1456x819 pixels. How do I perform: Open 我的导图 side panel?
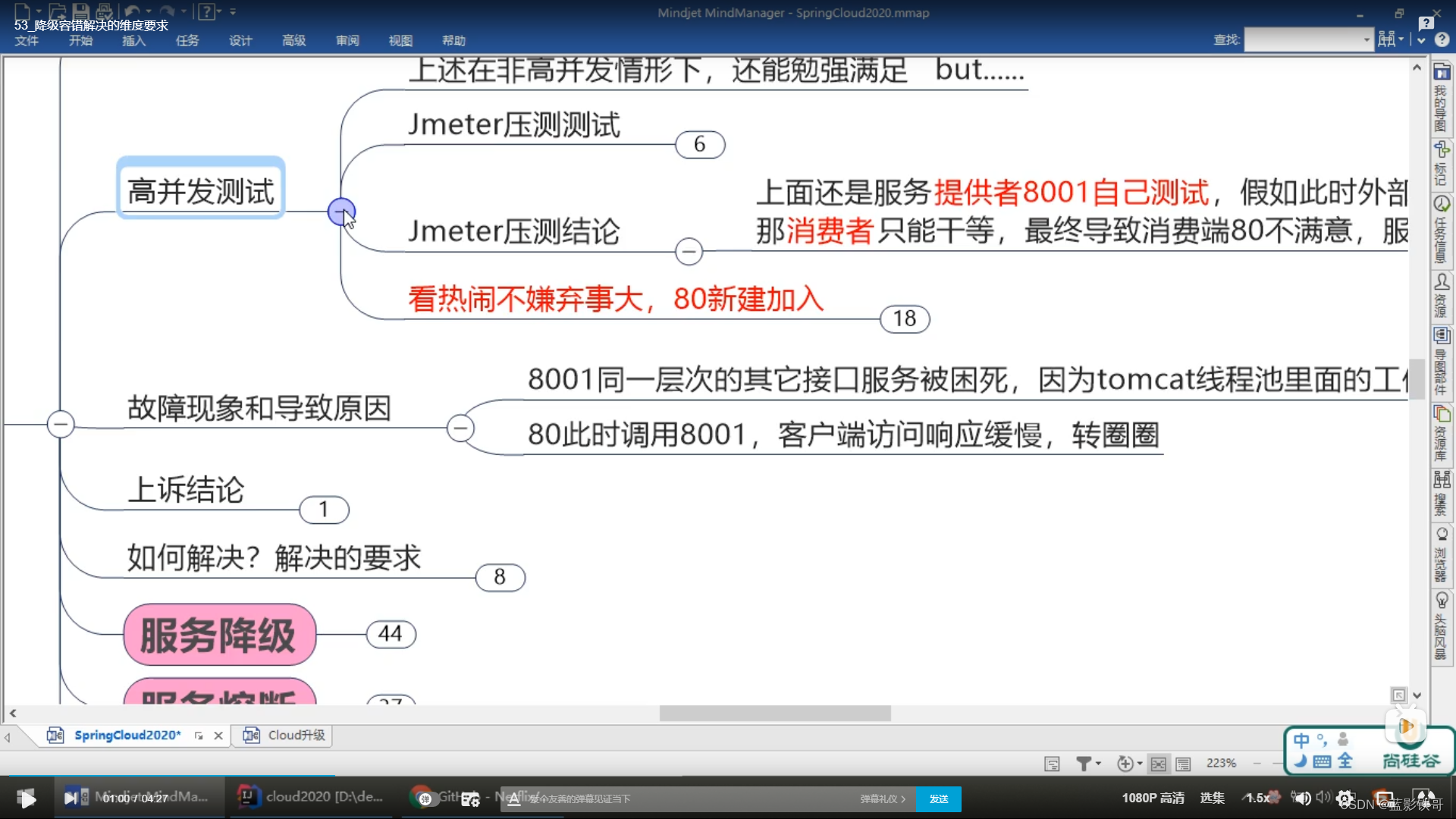(1442, 99)
